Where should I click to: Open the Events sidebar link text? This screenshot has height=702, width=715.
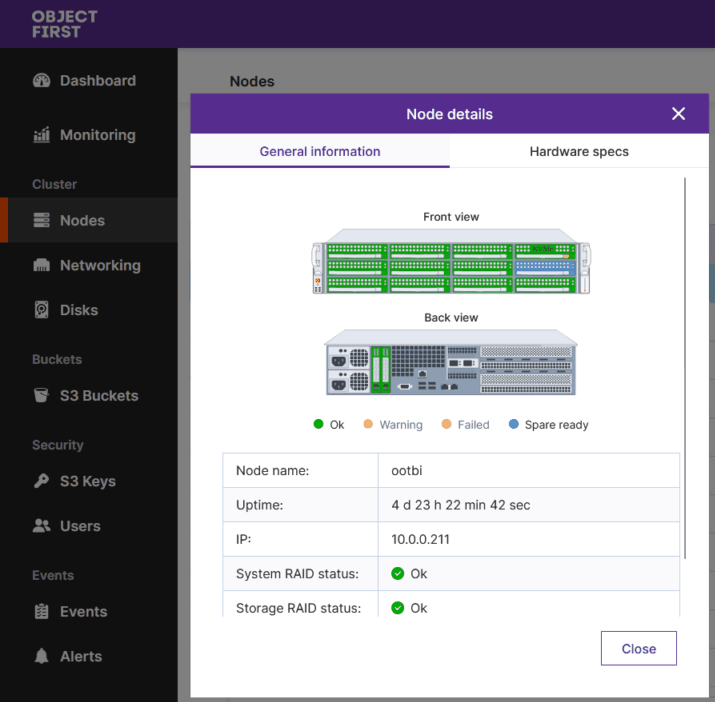coord(83,612)
